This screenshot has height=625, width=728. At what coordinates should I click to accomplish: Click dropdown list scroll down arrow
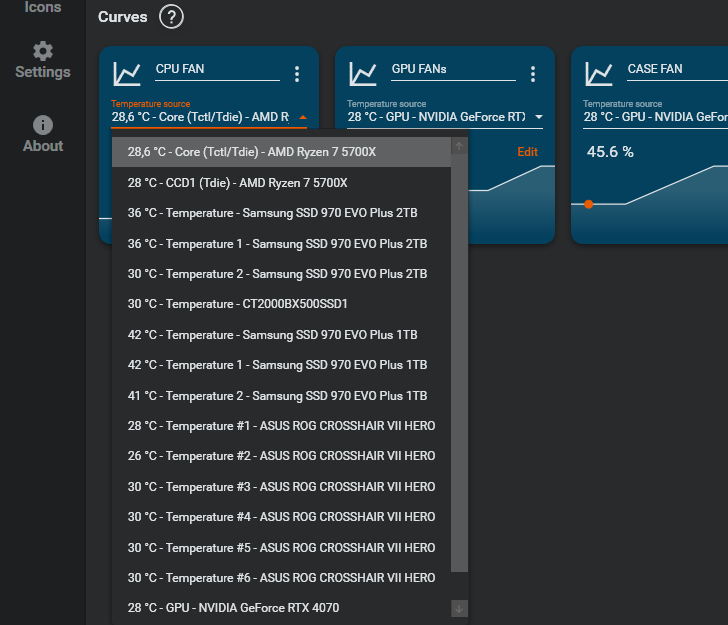(459, 609)
